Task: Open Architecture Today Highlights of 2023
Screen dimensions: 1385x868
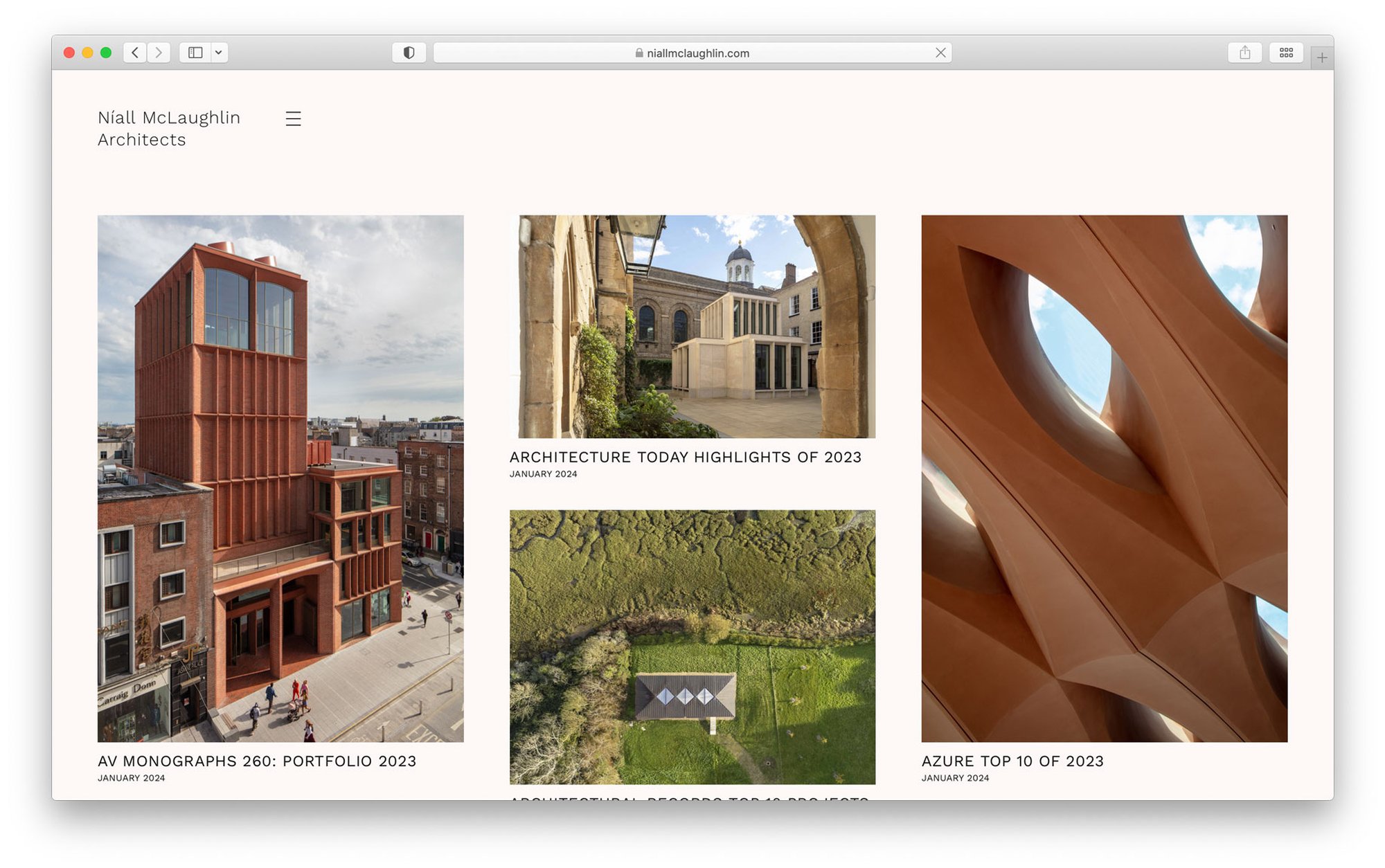Action: tap(685, 457)
